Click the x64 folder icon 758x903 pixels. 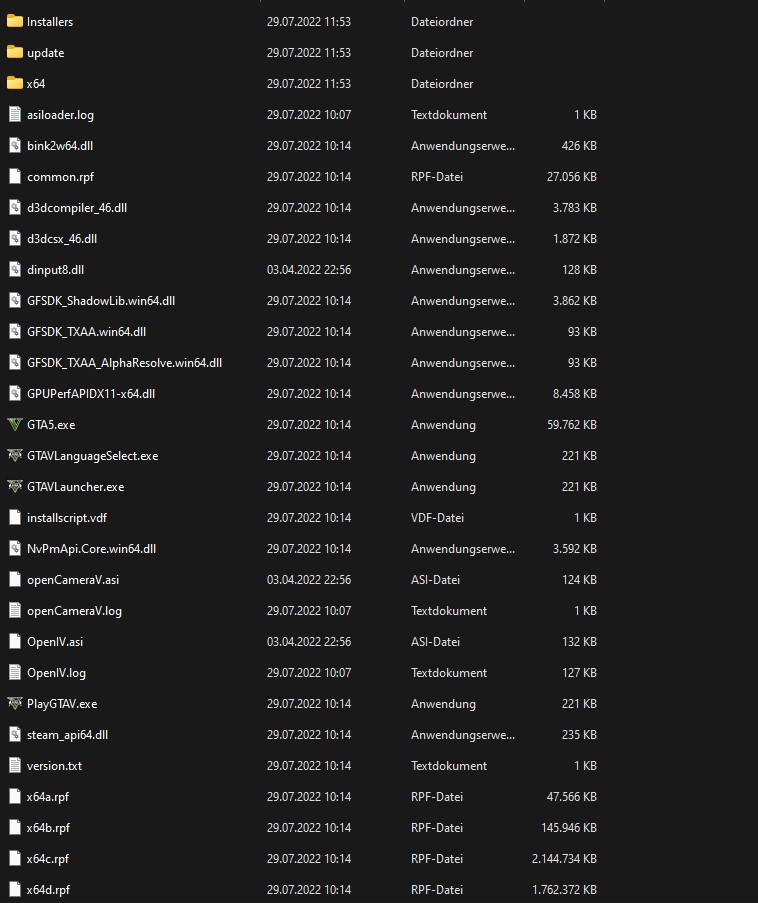pyautogui.click(x=15, y=84)
